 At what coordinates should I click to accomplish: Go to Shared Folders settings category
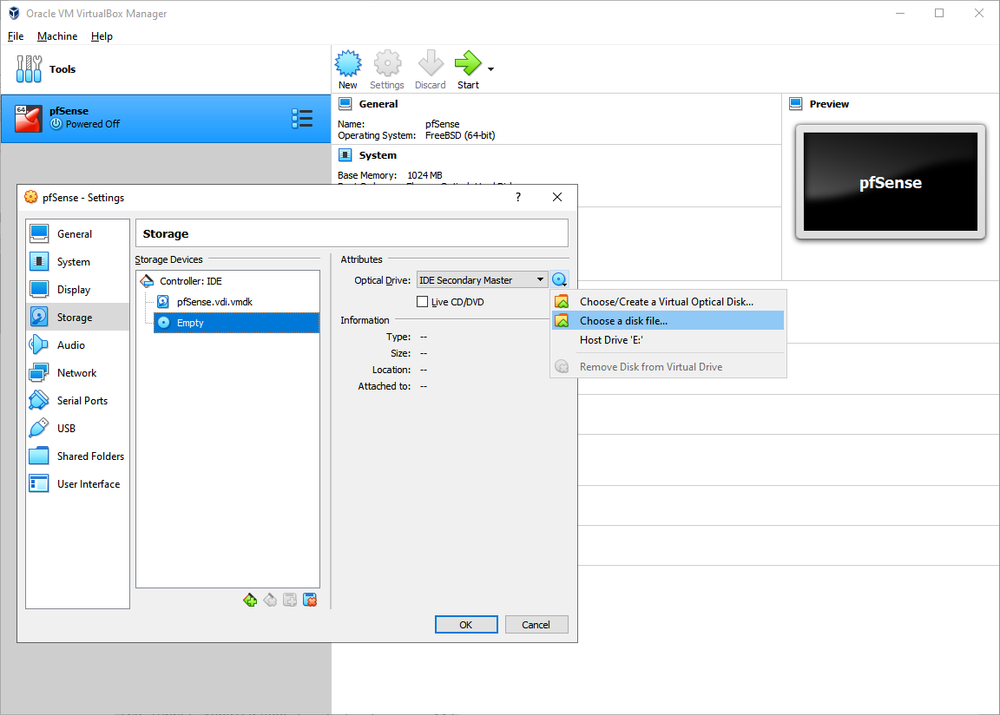77,456
